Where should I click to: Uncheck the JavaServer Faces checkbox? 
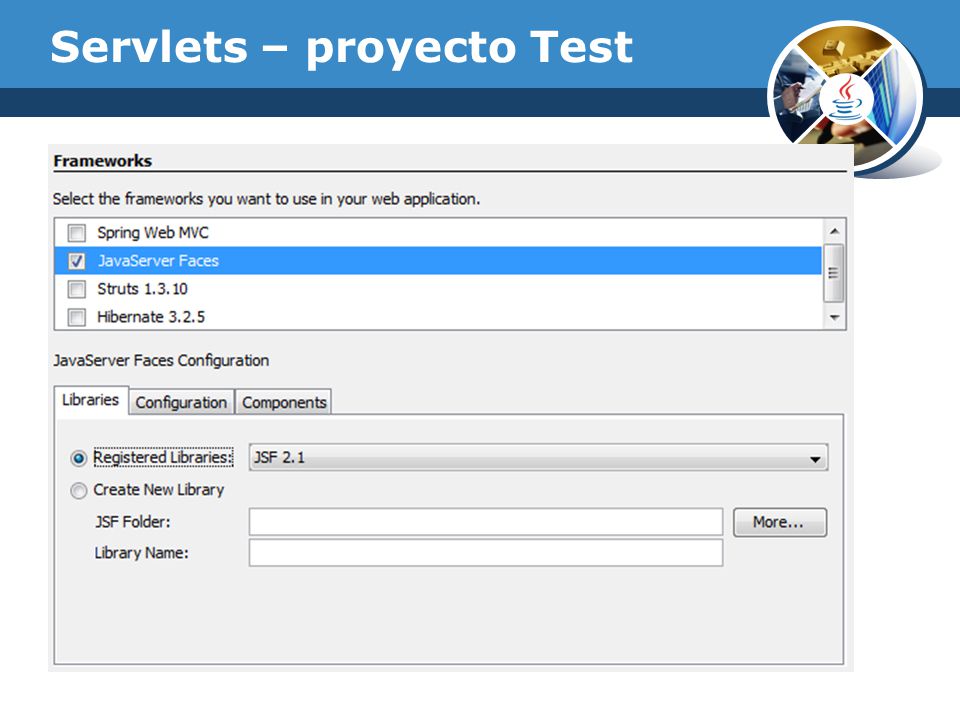coord(77,261)
